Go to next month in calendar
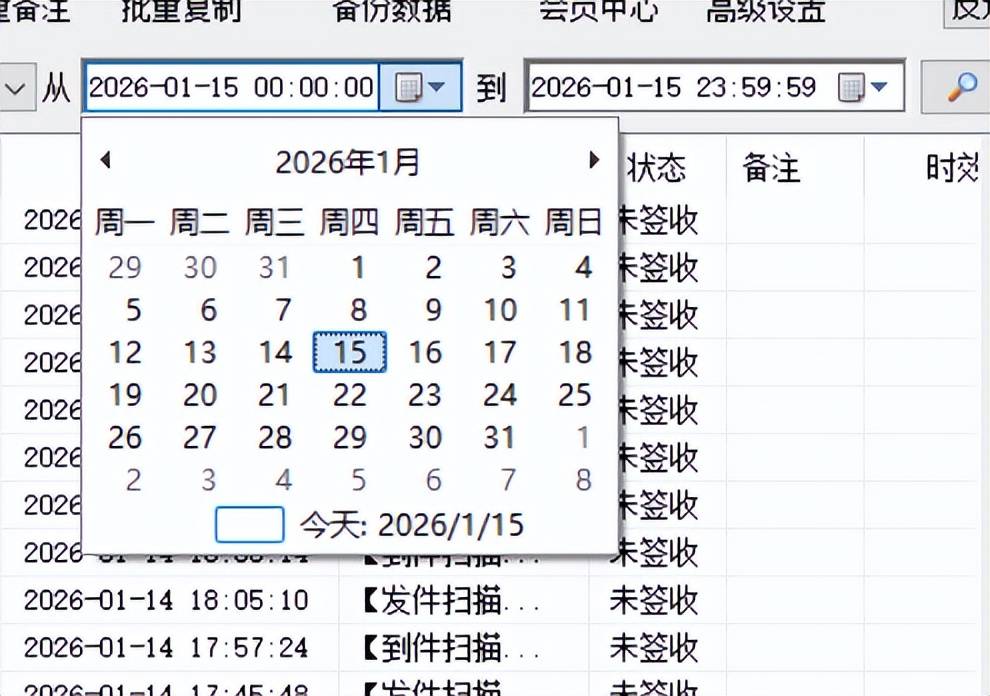This screenshot has width=990, height=696. (594, 160)
